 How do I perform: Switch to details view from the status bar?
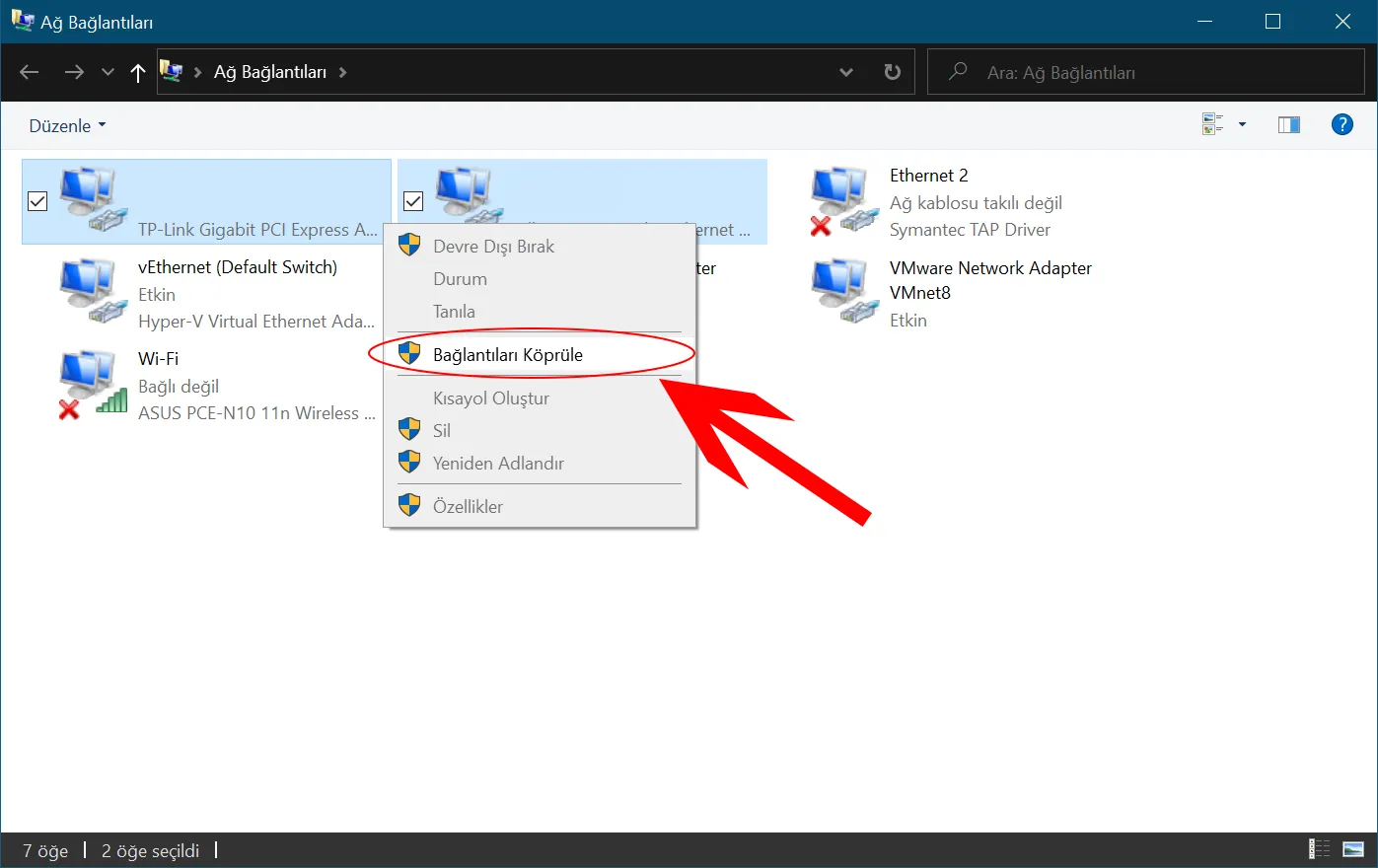1319,849
